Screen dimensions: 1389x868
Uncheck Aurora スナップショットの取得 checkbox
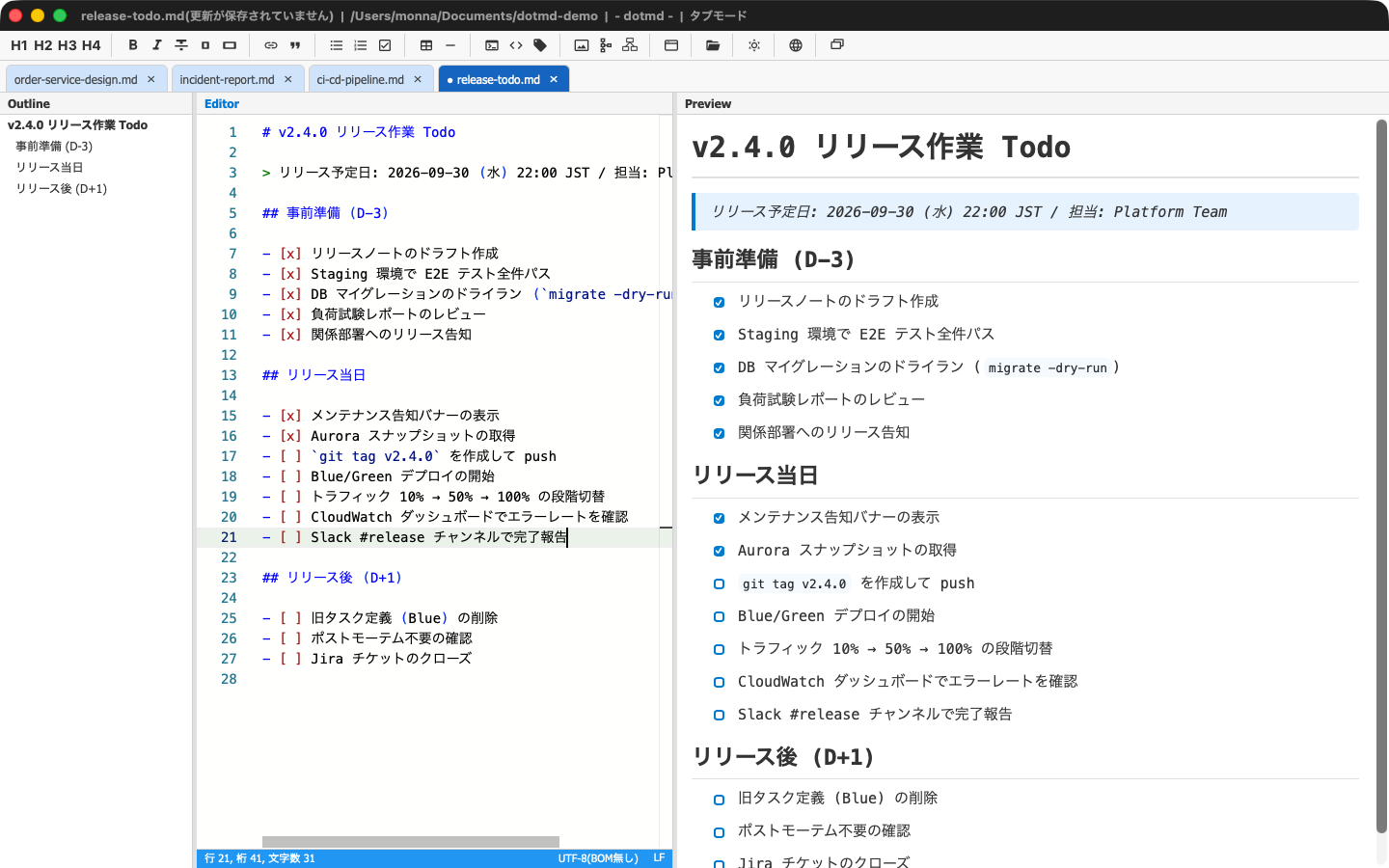[719, 551]
